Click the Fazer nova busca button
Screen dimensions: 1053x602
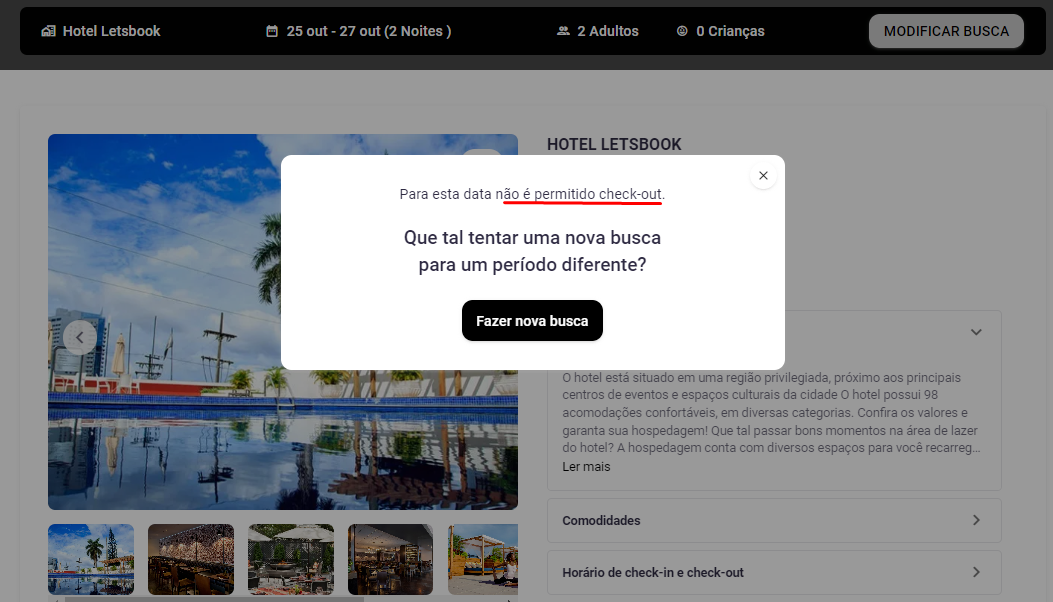coord(532,320)
